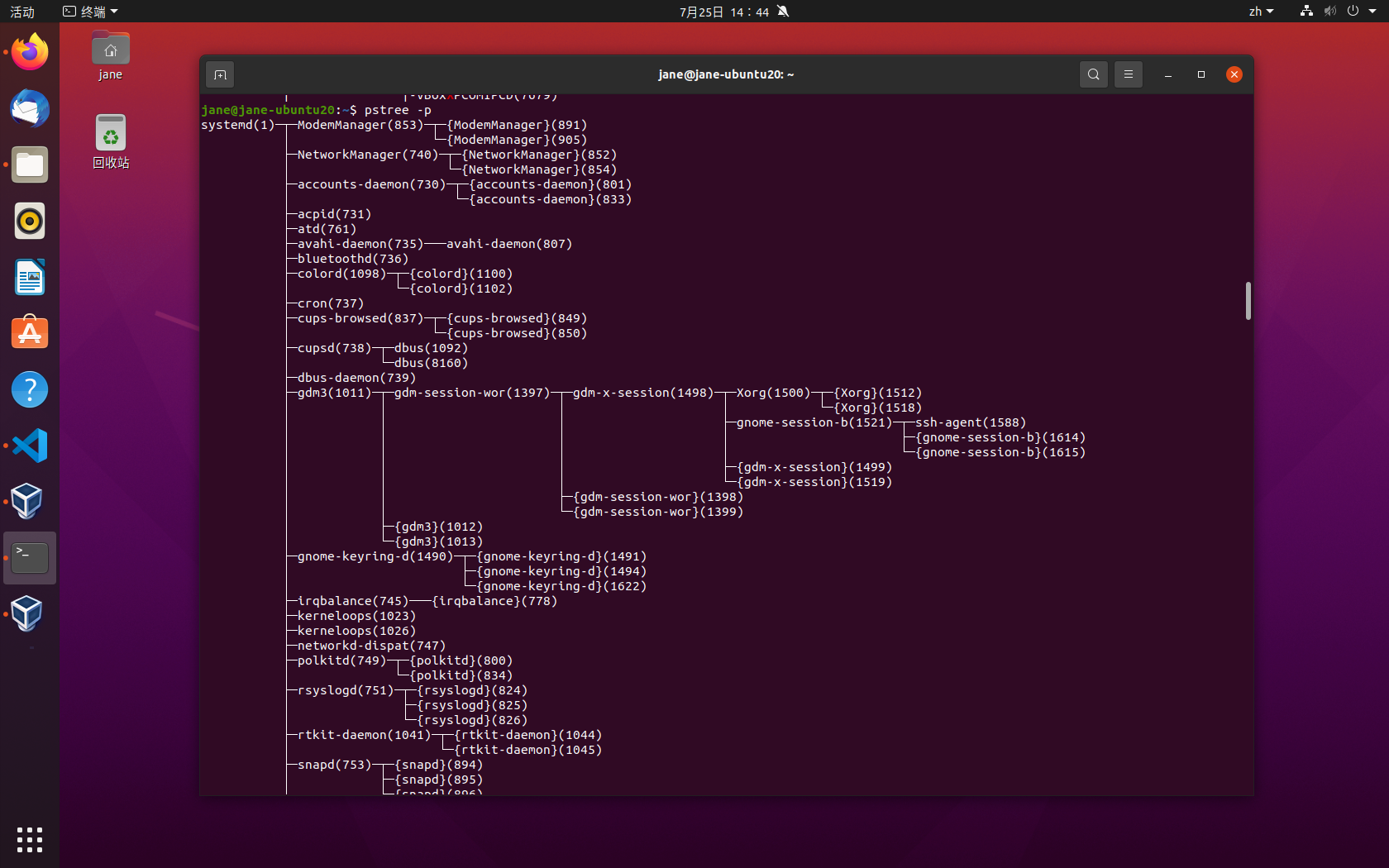Image resolution: width=1389 pixels, height=868 pixels.
Task: Click notifications disabled bell icon
Action: (x=783, y=12)
